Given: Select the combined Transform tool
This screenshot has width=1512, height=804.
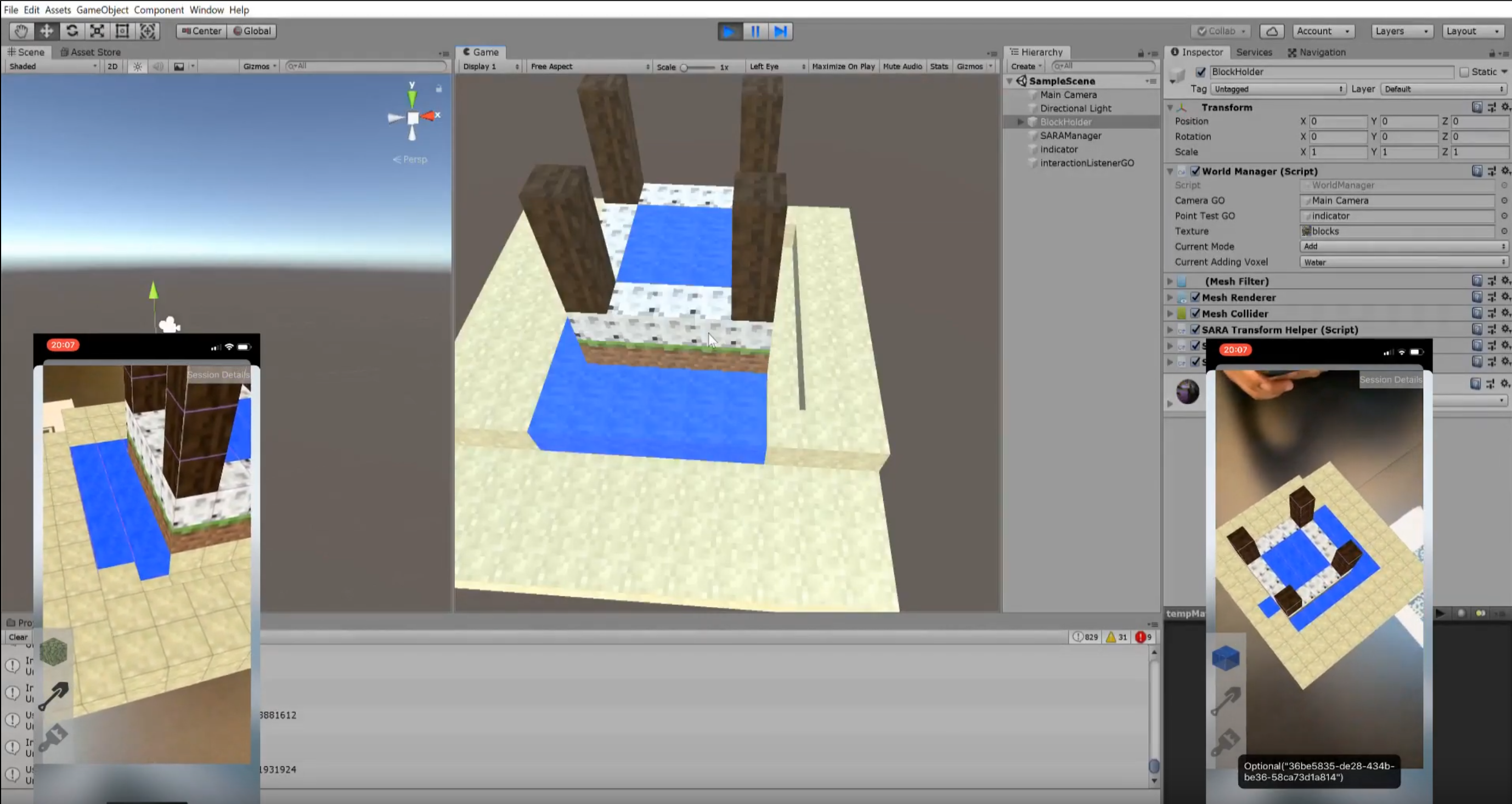Looking at the screenshot, I should tap(148, 31).
